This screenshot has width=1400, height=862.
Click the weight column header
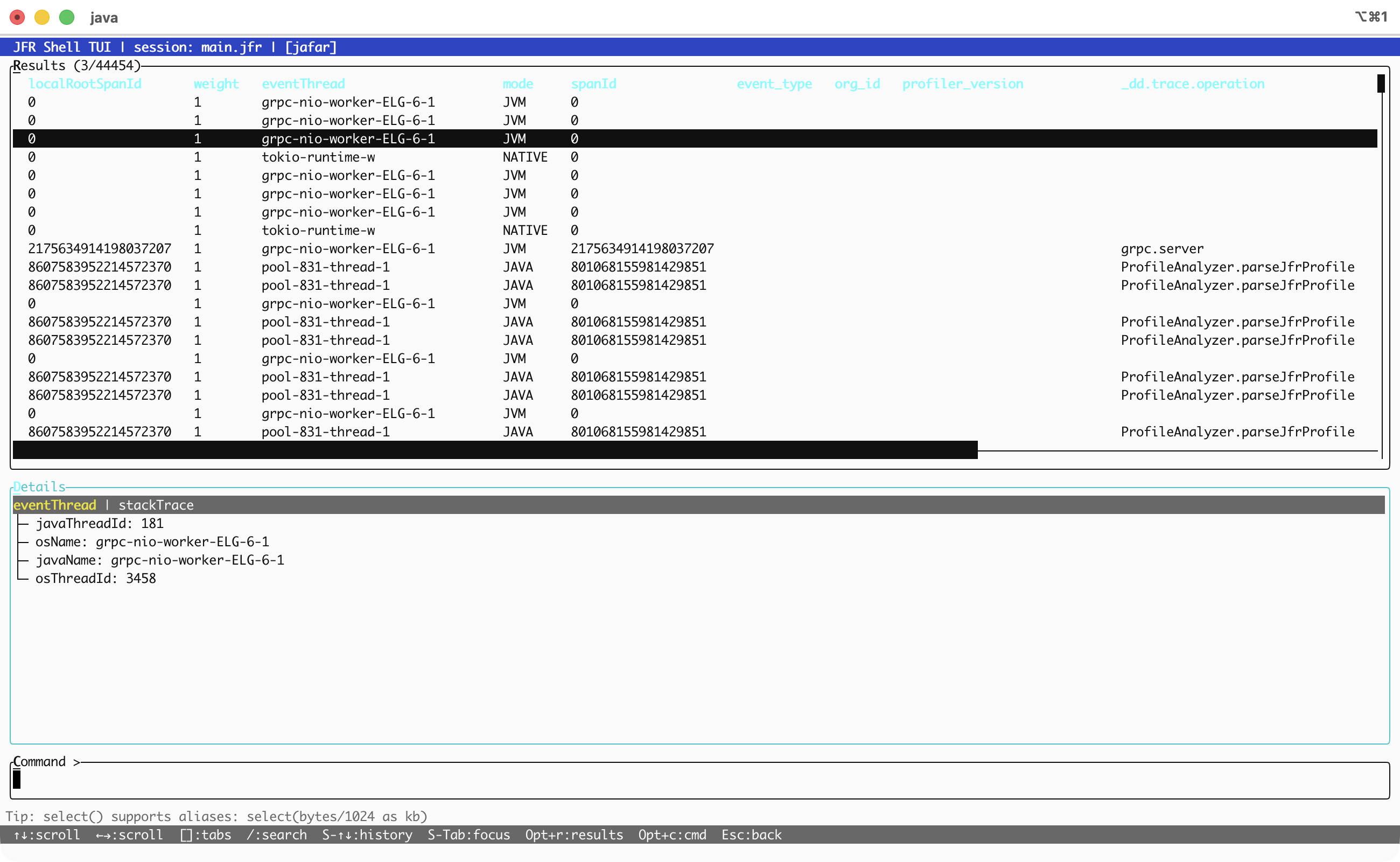click(x=216, y=84)
